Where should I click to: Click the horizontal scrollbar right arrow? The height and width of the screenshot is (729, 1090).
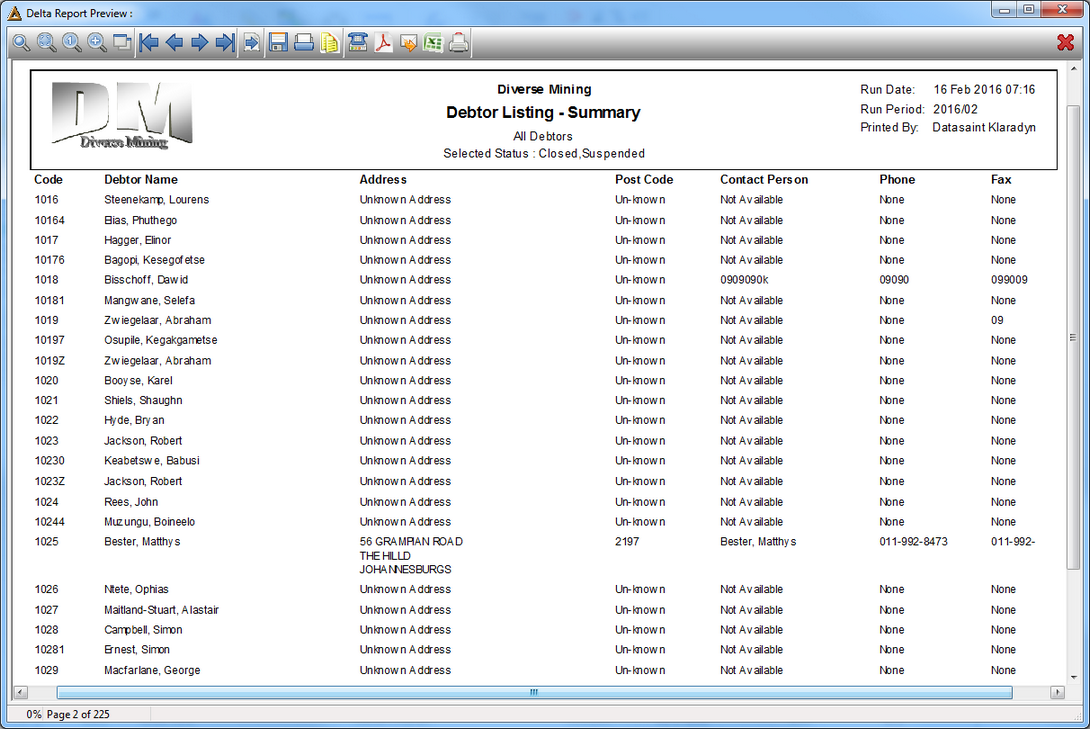click(1057, 692)
